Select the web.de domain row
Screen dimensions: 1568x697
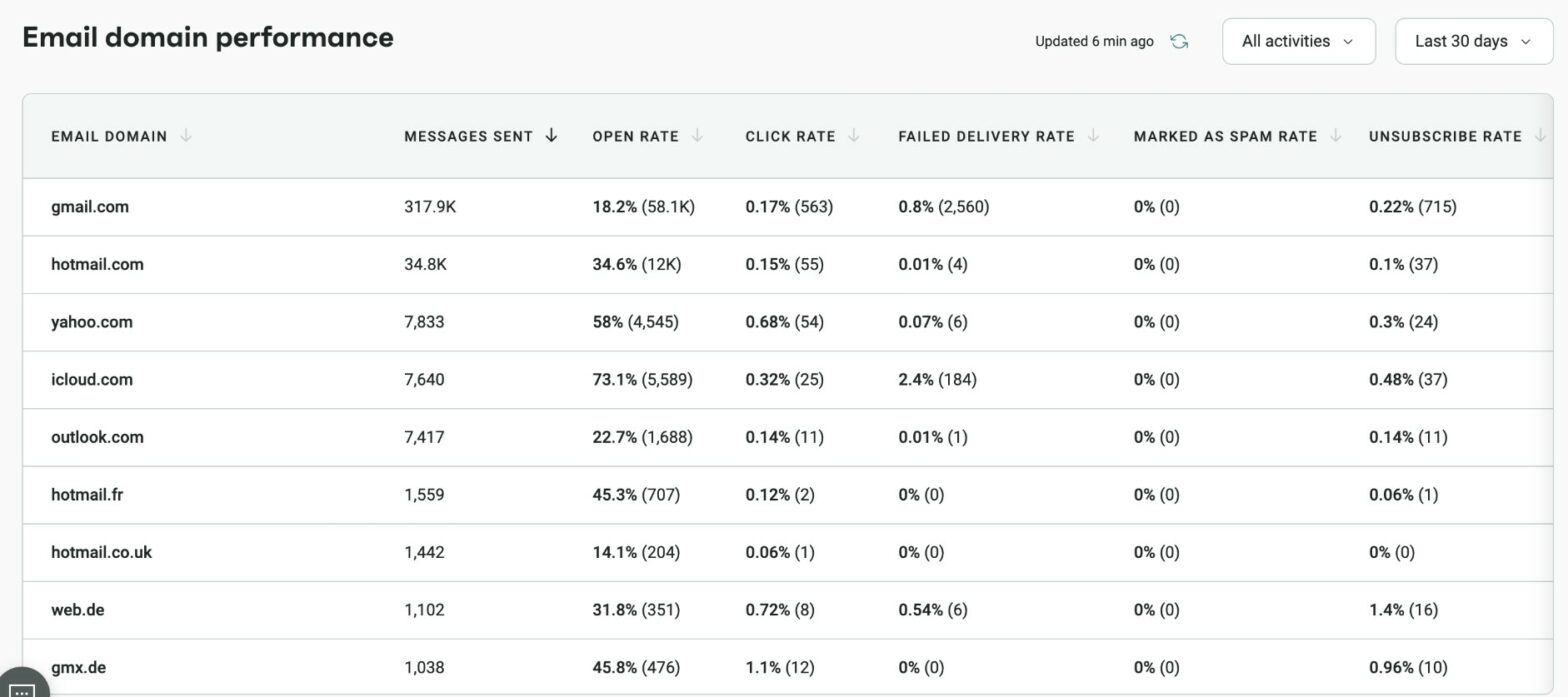coord(787,609)
